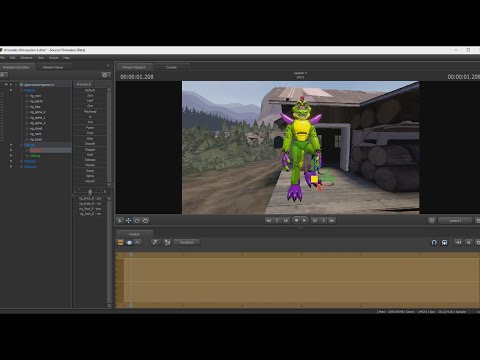Go to previous clip boundary

pyautogui.click(x=286, y=221)
